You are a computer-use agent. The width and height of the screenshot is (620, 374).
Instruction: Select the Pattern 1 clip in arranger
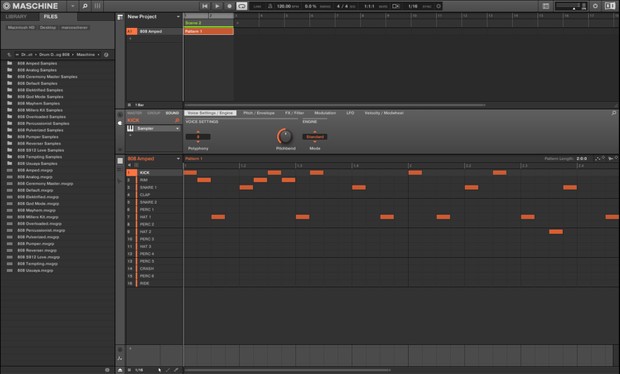[x=208, y=31]
